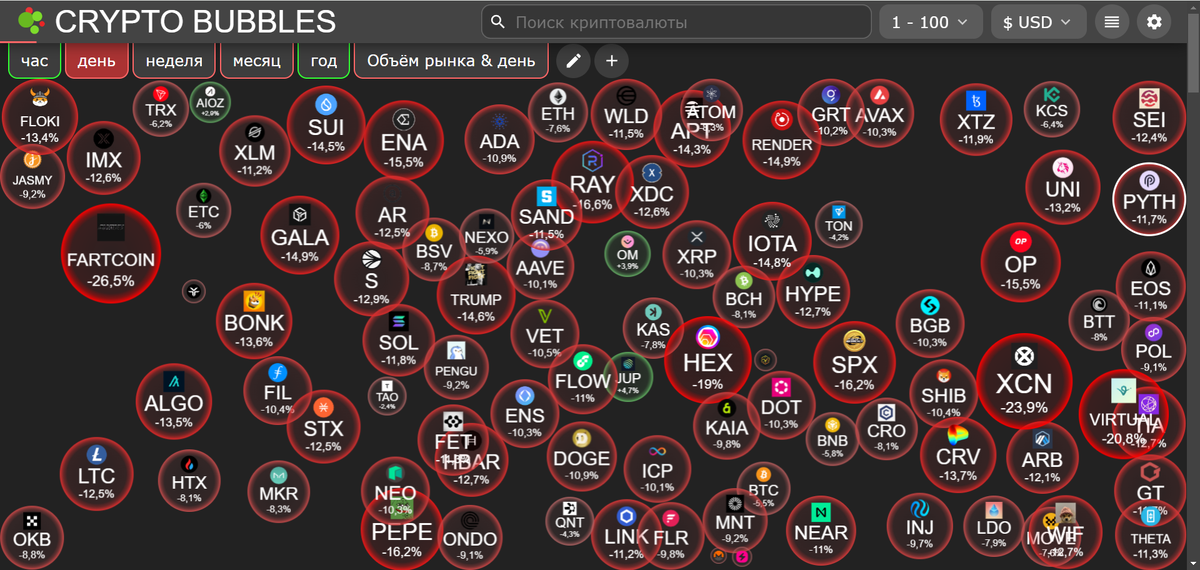This screenshot has height=570, width=1200.
Task: Click the IOTA bubble
Action: [x=772, y=242]
